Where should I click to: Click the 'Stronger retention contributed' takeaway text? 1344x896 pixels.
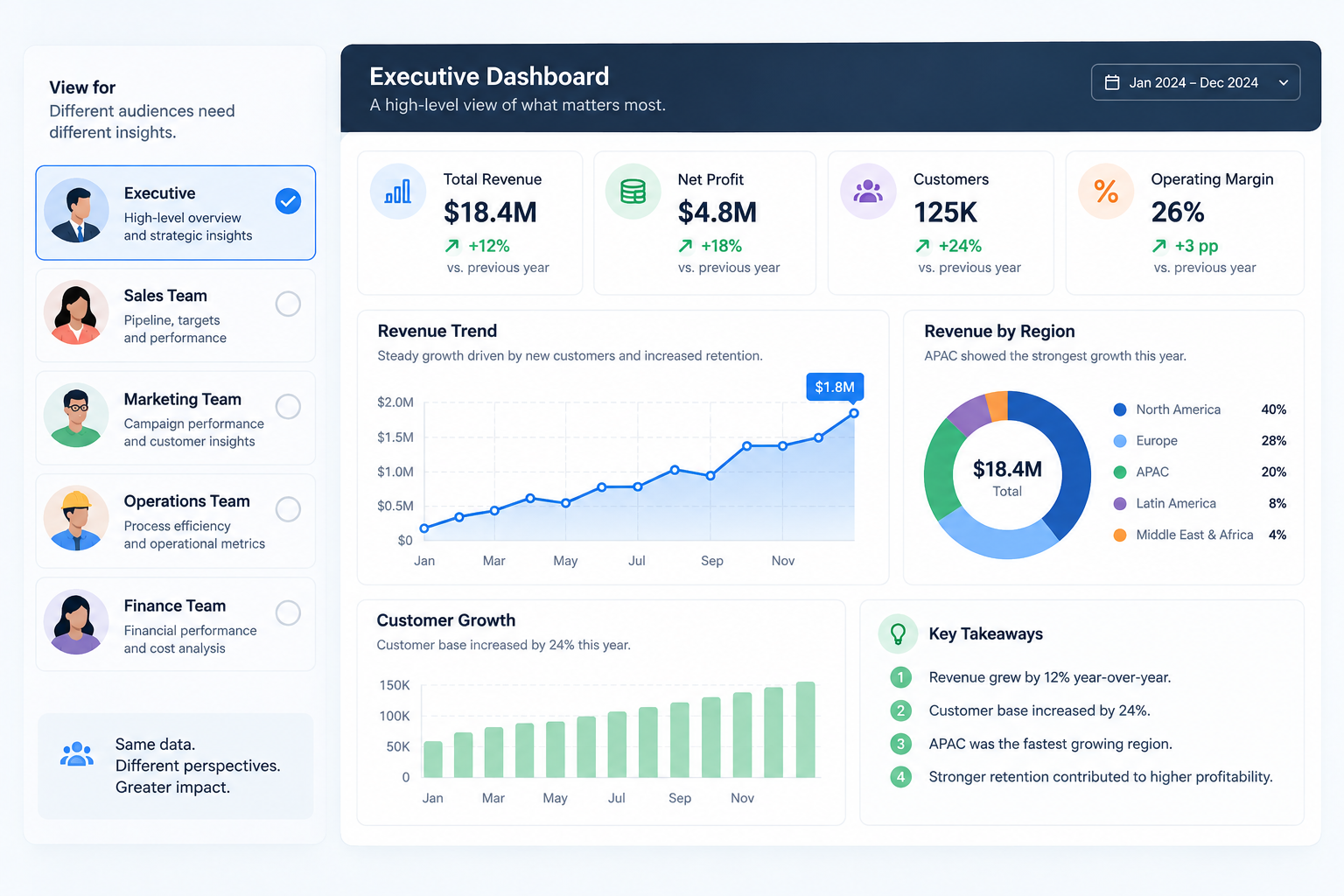click(x=1101, y=777)
